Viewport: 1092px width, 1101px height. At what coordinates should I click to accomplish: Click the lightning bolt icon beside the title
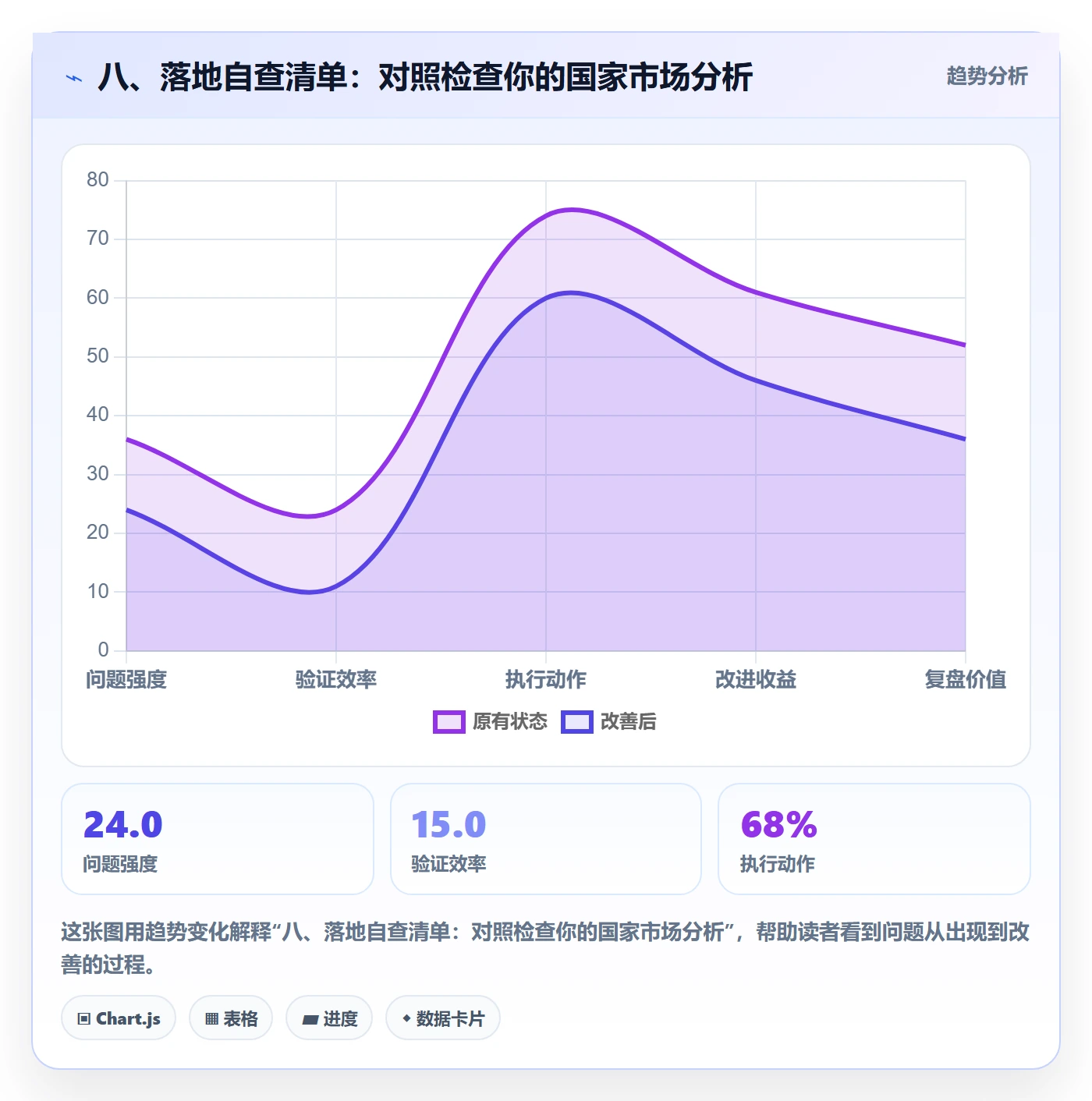click(74, 78)
